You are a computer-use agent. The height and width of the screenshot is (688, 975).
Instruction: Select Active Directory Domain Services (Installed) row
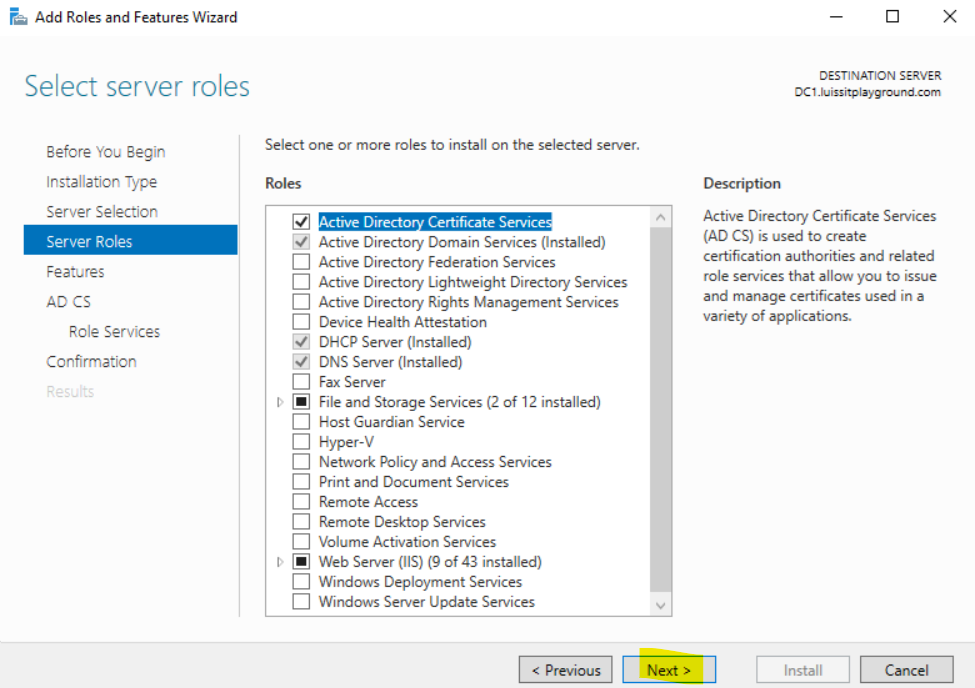[462, 242]
